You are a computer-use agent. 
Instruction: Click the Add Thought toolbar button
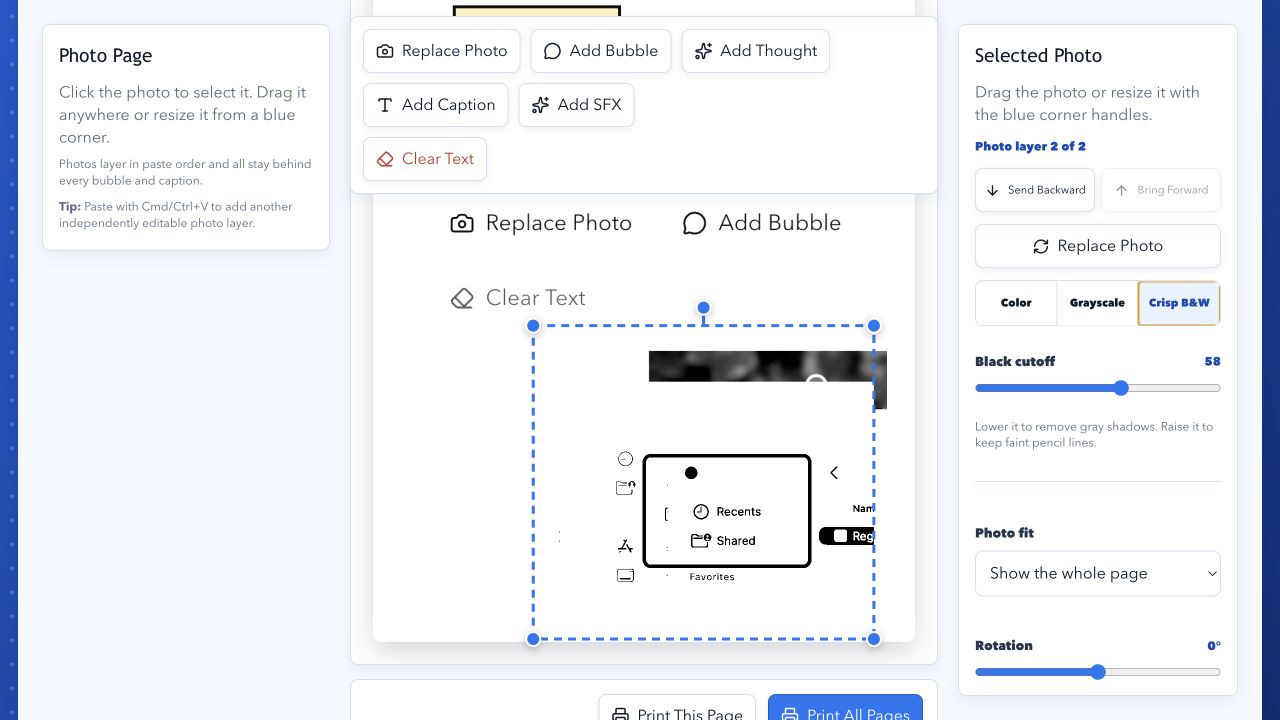(x=755, y=51)
